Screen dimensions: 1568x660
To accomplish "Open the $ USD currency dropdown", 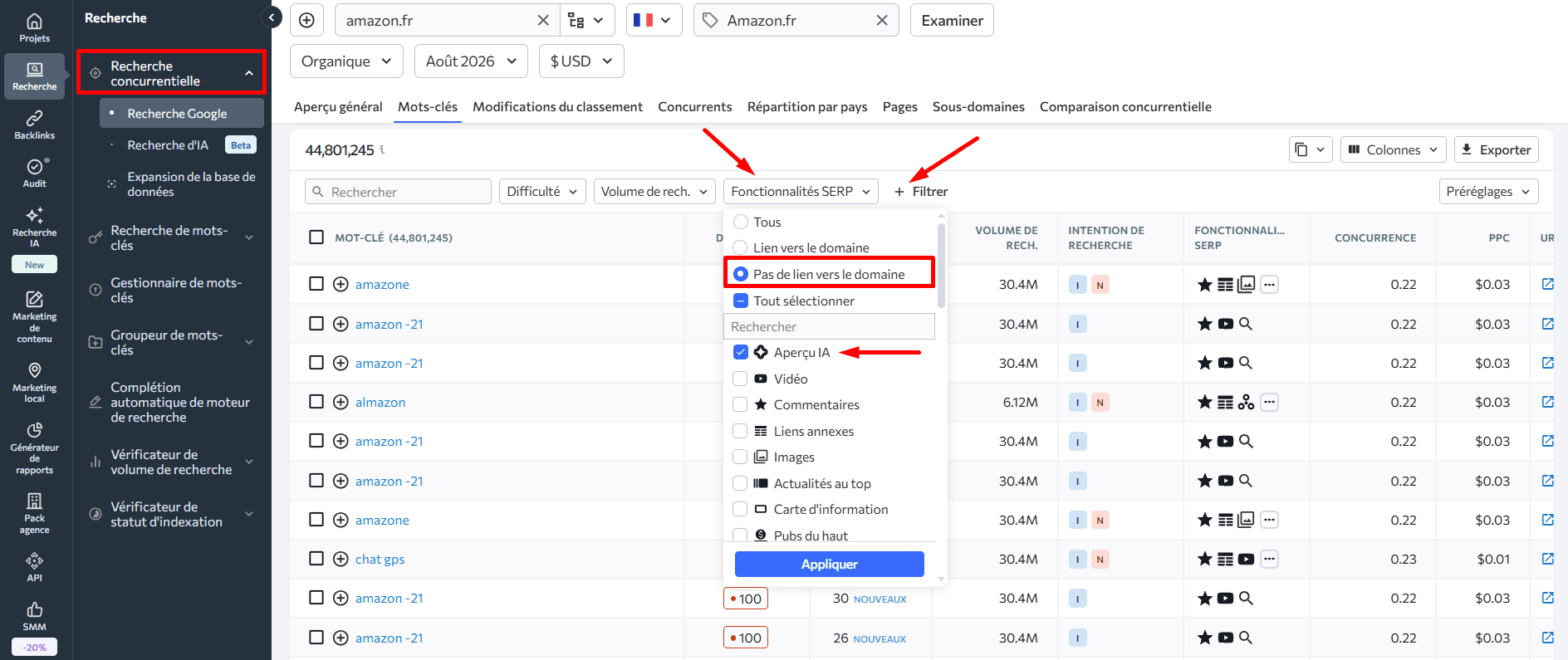I will coord(581,61).
